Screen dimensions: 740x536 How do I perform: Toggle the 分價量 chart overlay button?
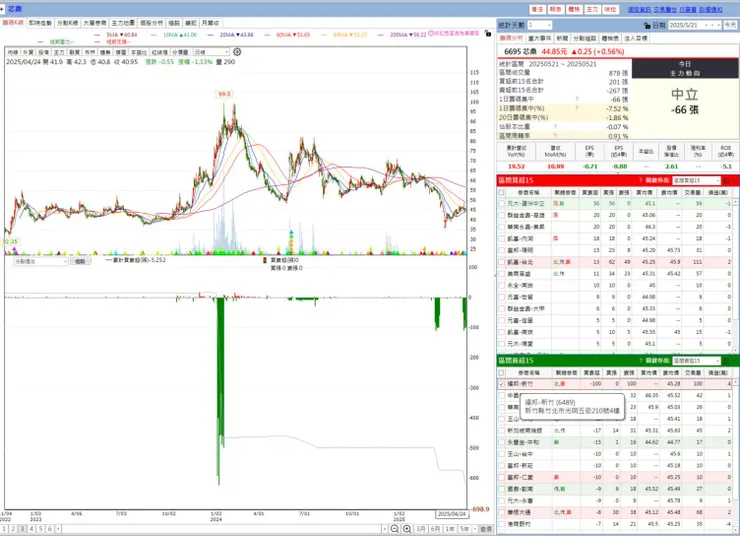[x=180, y=52]
